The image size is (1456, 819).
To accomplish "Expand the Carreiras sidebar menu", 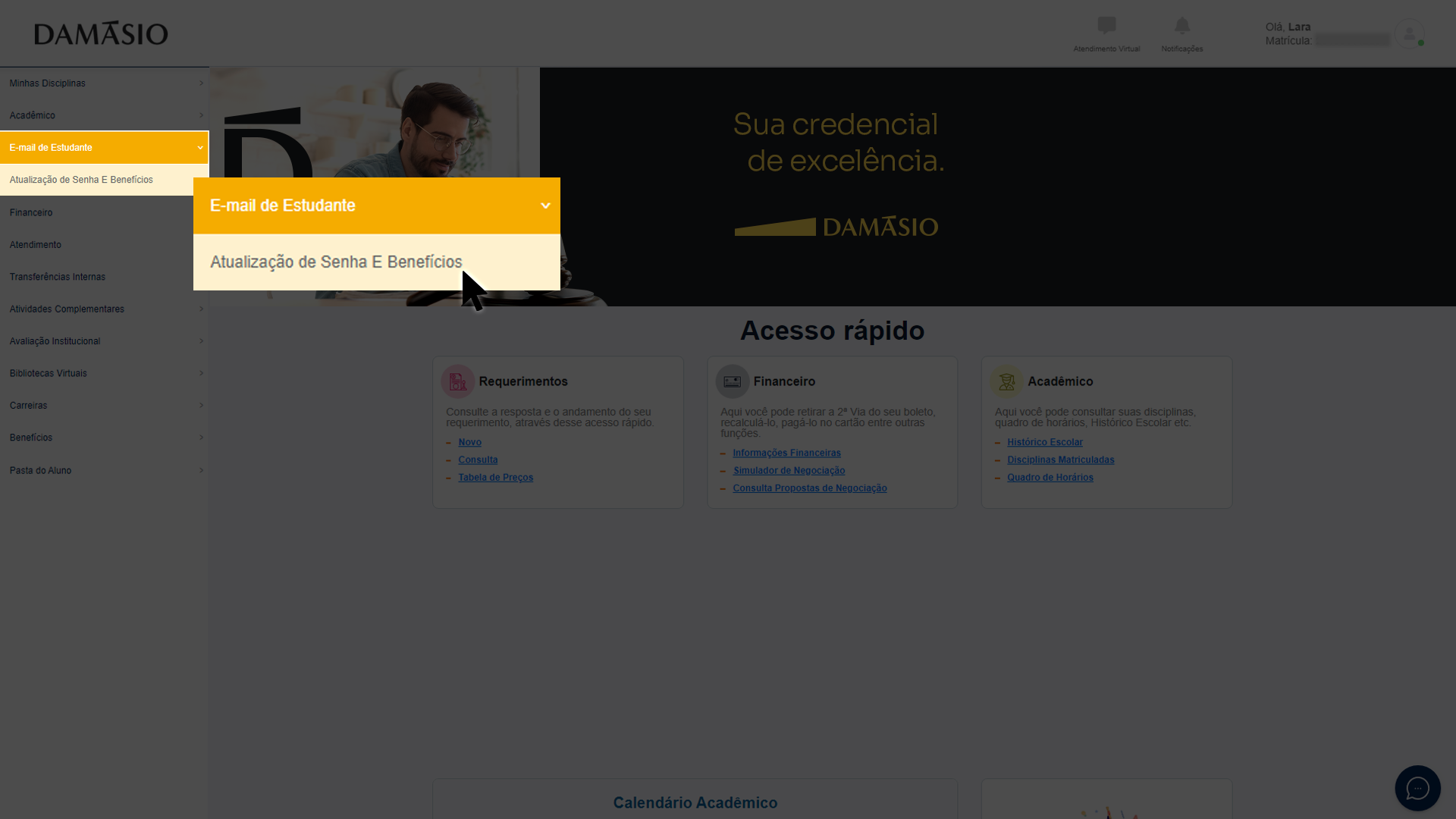I will [104, 406].
